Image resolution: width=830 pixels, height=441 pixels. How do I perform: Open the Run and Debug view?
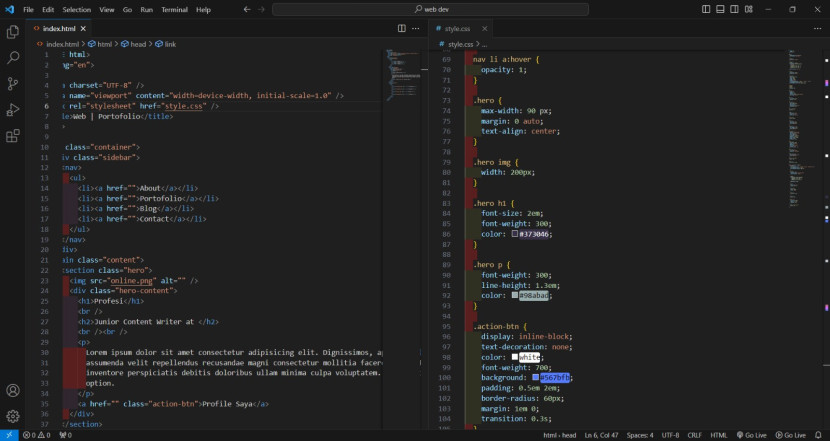(x=13, y=110)
